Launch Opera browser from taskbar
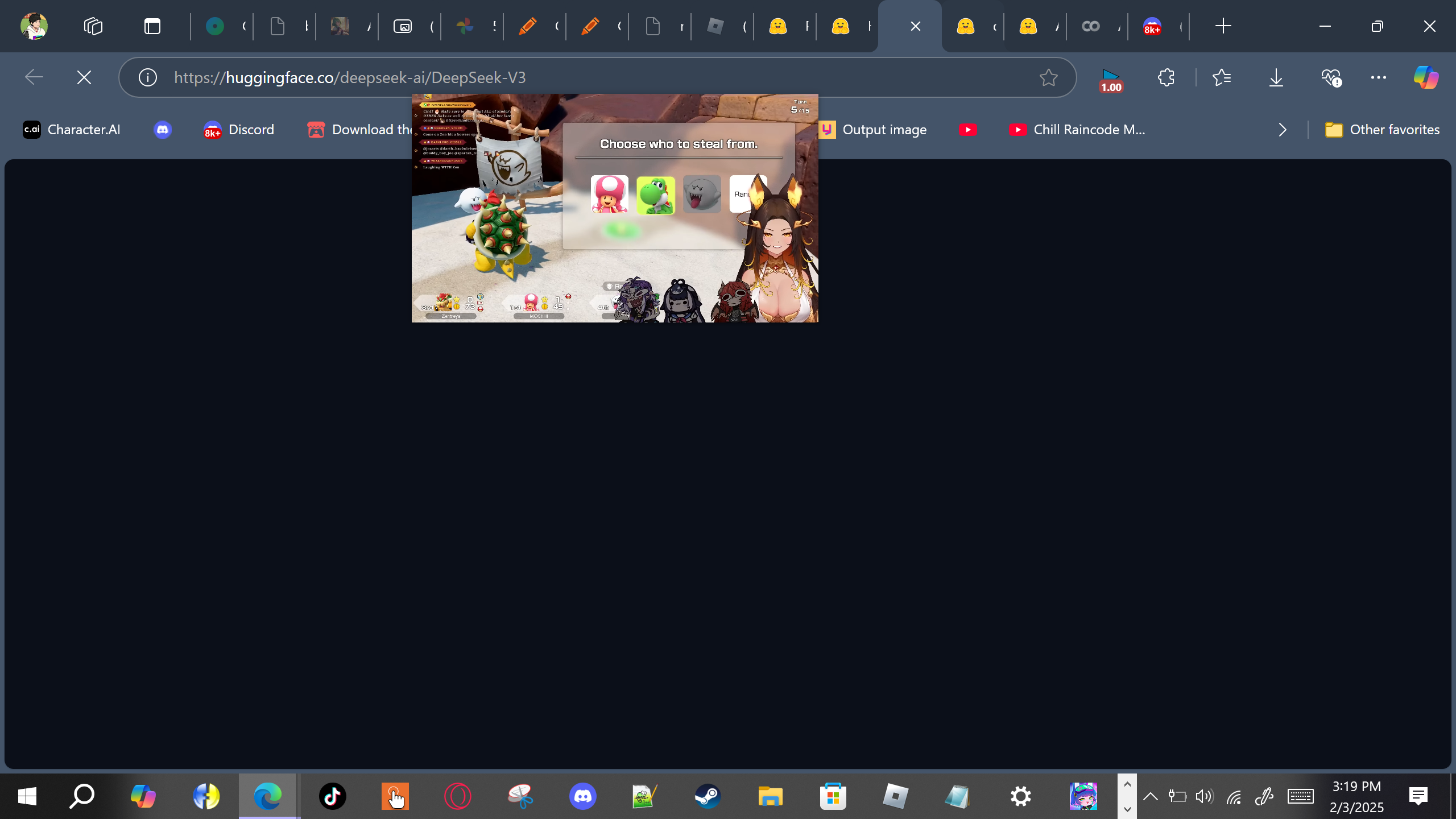The width and height of the screenshot is (1456, 819). pyautogui.click(x=458, y=796)
